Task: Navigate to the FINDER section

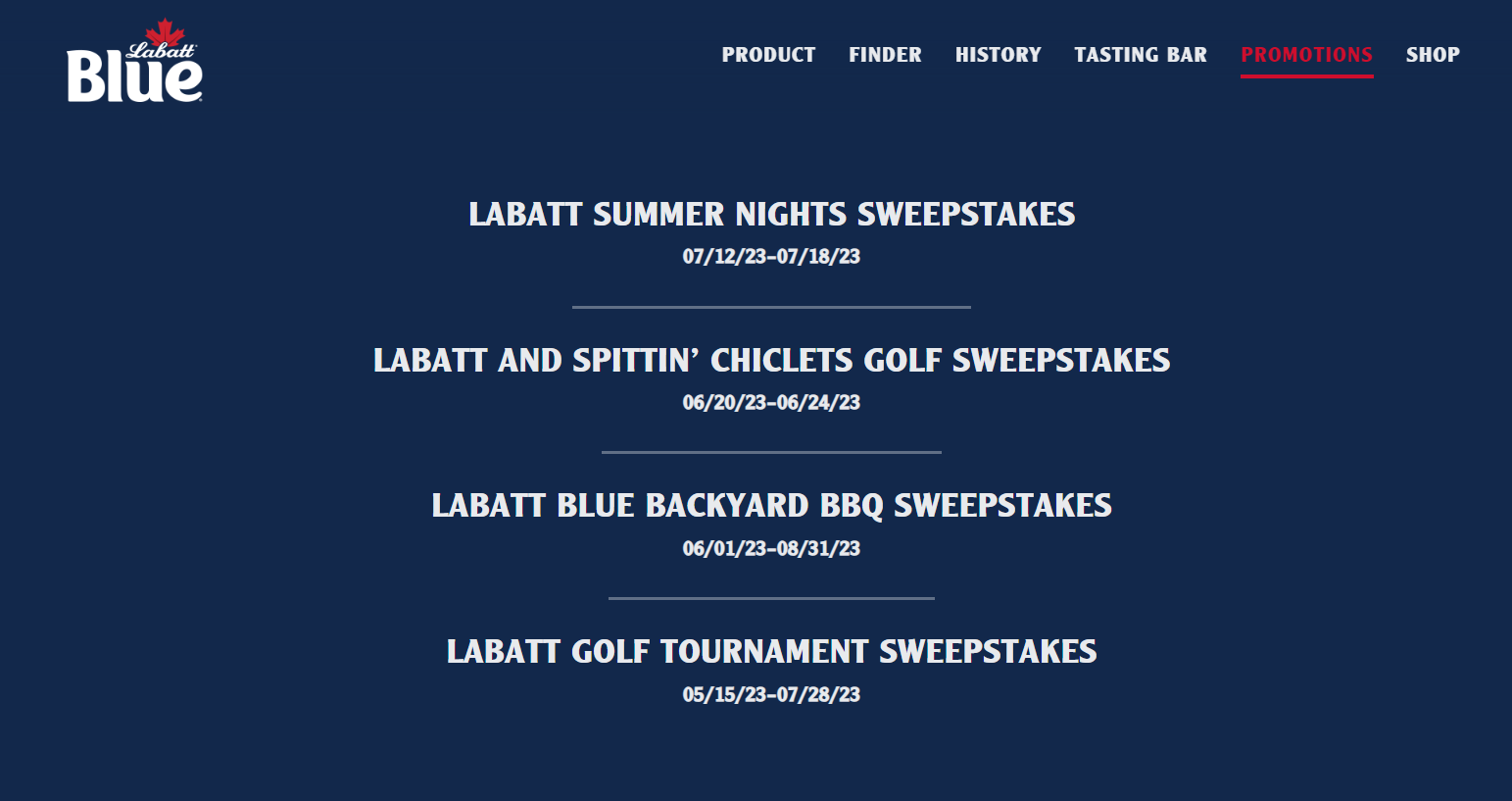Action: 885,55
